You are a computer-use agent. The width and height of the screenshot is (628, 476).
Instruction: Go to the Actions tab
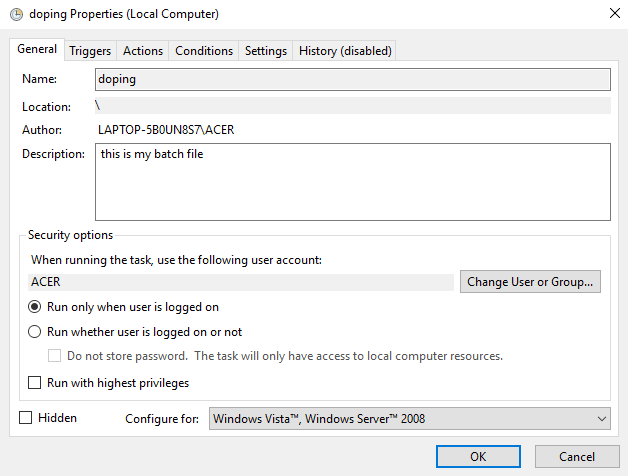tap(142, 51)
